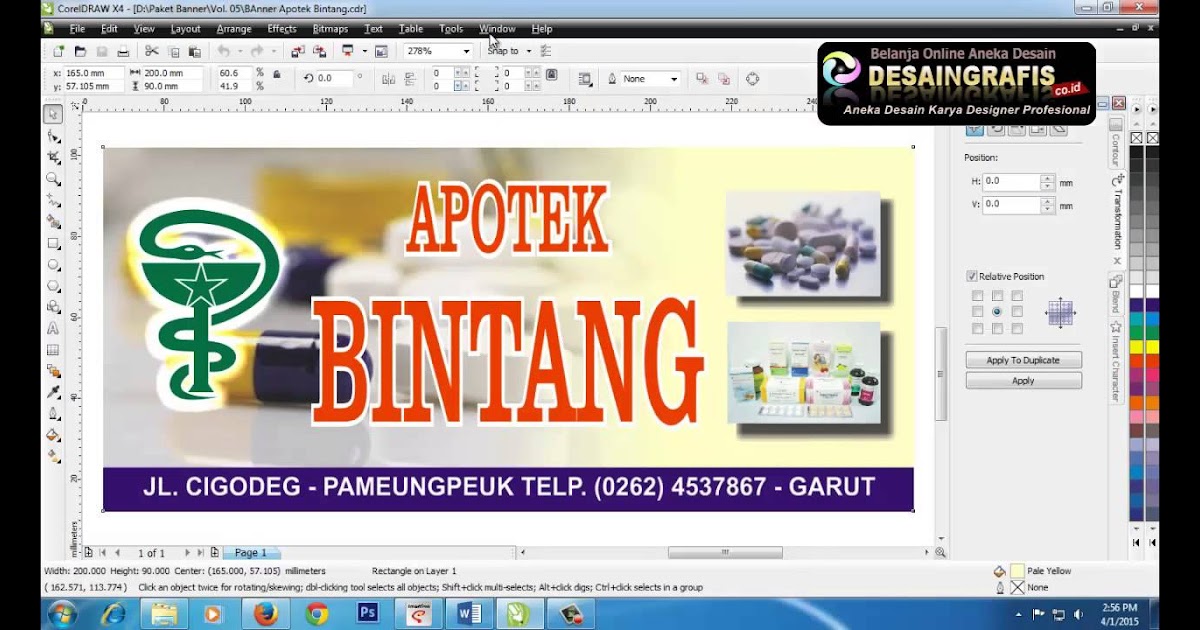Click the H position input field

coord(1011,182)
